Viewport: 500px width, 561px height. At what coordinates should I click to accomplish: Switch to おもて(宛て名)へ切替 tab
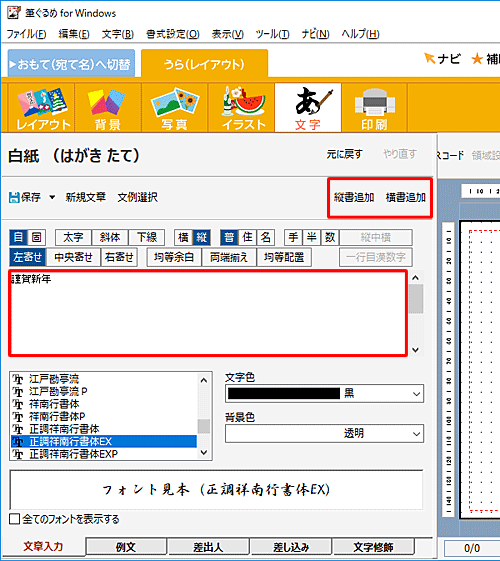pos(71,64)
